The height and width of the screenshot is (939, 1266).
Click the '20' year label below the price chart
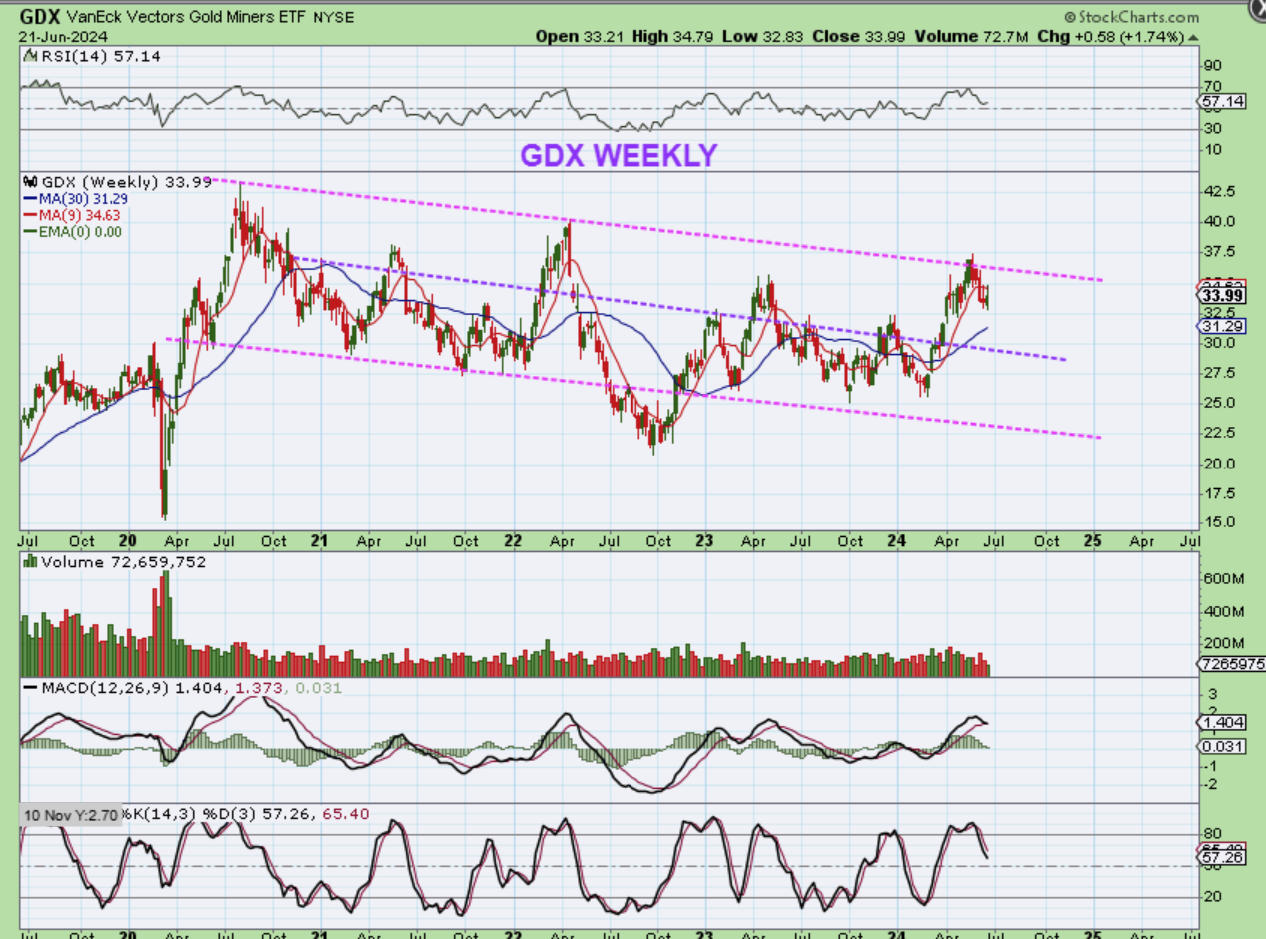pos(127,541)
